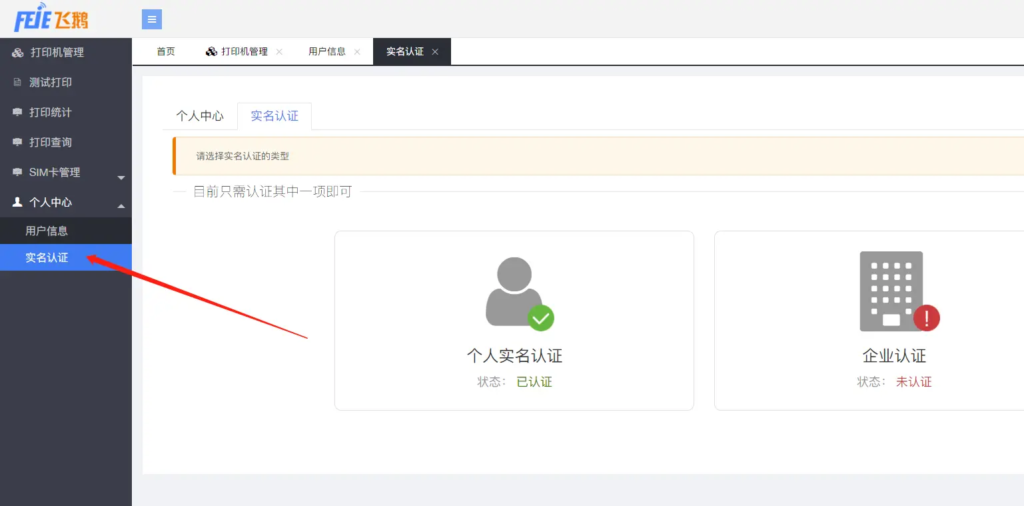
Task: Close the 用户信息 tab
Action: tap(357, 52)
